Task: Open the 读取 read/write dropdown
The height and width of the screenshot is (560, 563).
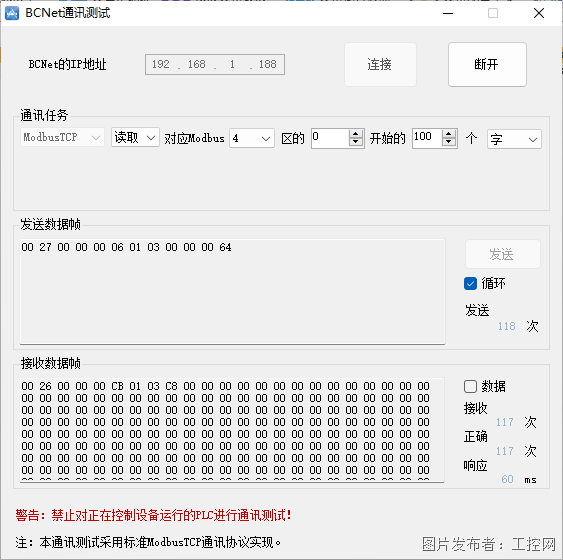Action: pyautogui.click(x=135, y=137)
